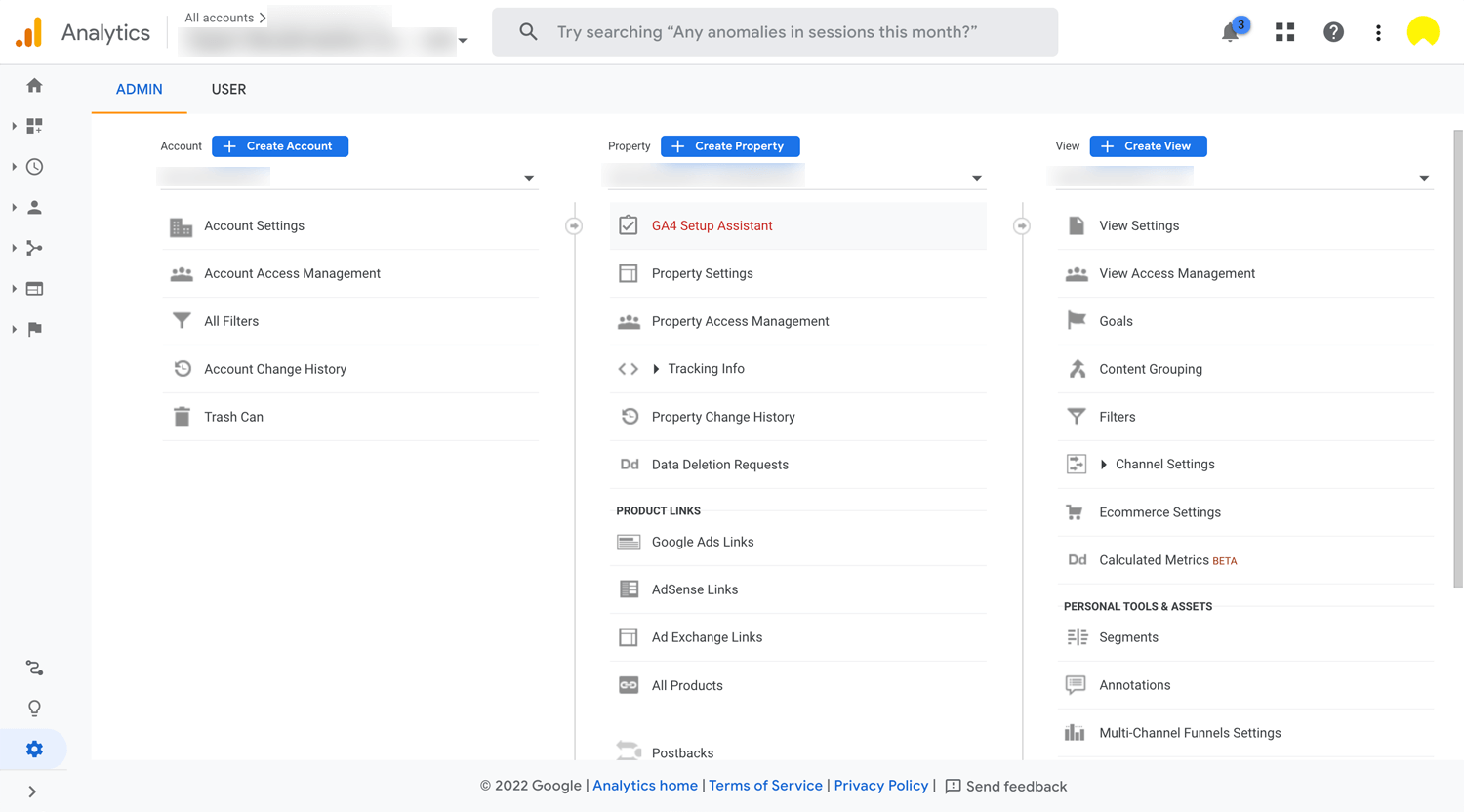Open Behavior icon in sidebar
The image size is (1464, 812).
click(x=34, y=289)
